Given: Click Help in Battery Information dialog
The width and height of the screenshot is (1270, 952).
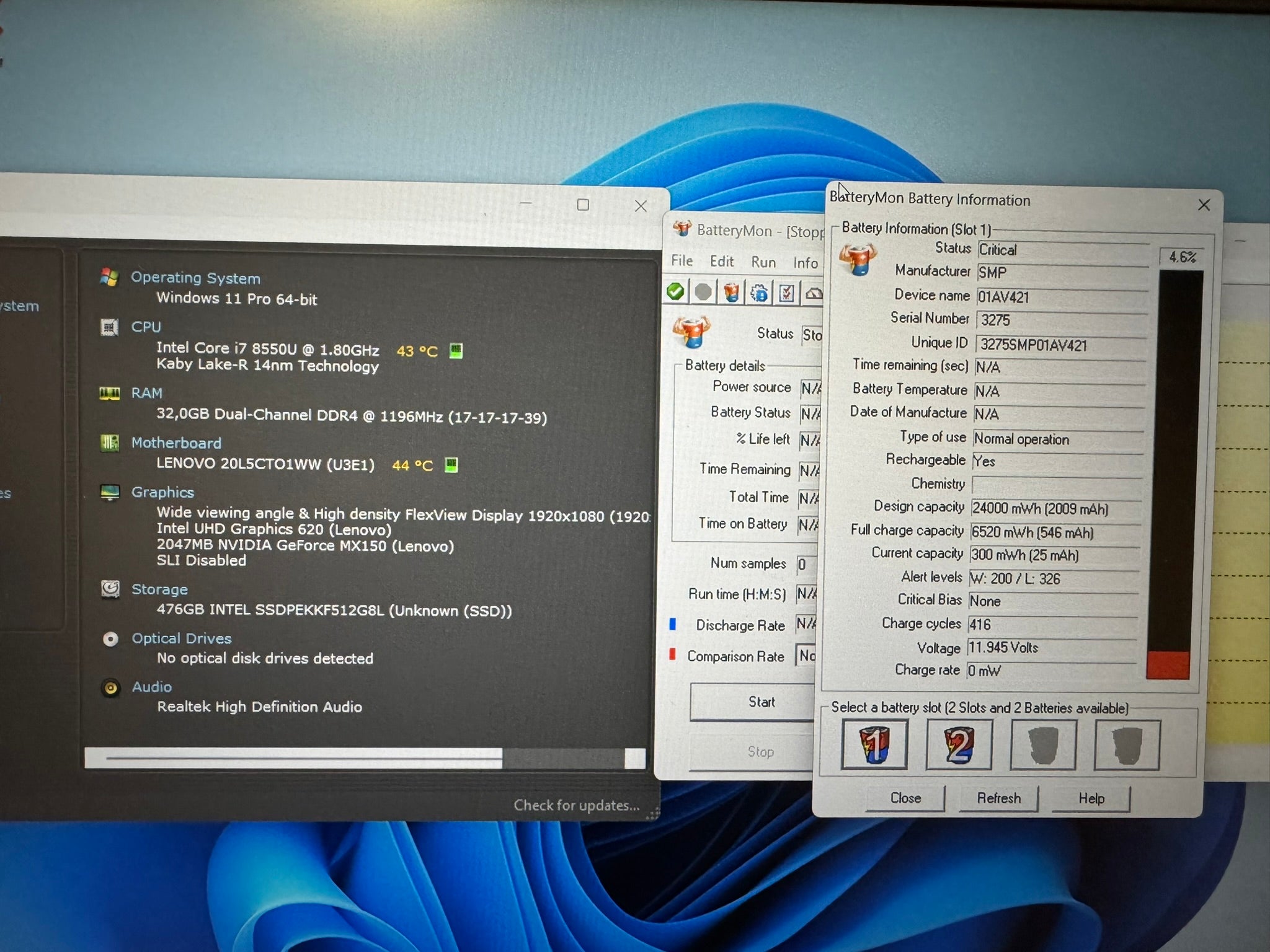Looking at the screenshot, I should tap(1091, 799).
